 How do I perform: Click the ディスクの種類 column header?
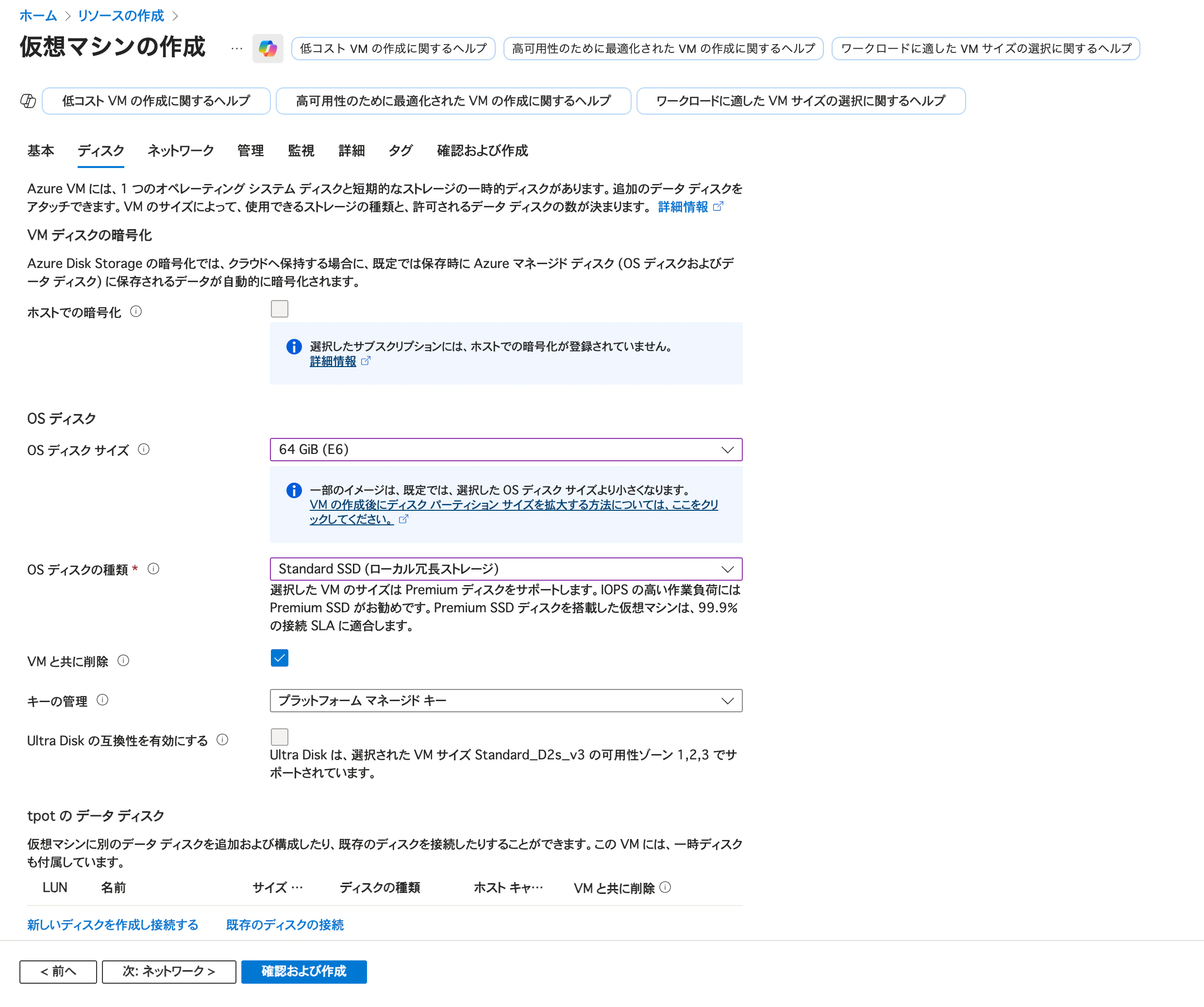click(380, 888)
